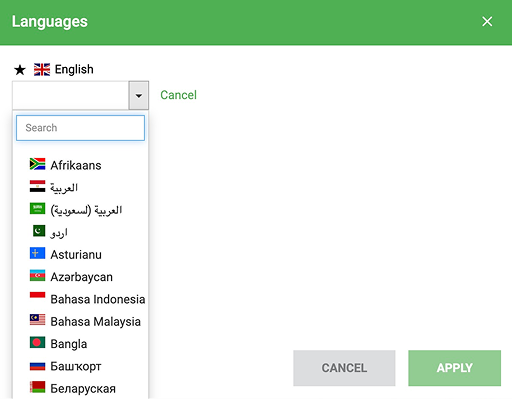Image resolution: width=512 pixels, height=399 pixels.
Task: Click the Saudi Arabia flag icon
Action: click(x=37, y=209)
